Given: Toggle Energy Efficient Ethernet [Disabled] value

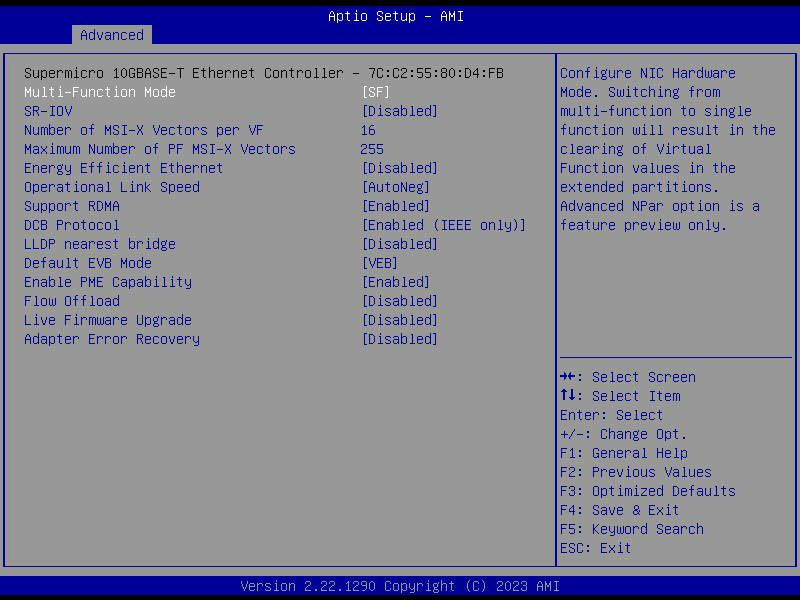Looking at the screenshot, I should pyautogui.click(x=399, y=168).
